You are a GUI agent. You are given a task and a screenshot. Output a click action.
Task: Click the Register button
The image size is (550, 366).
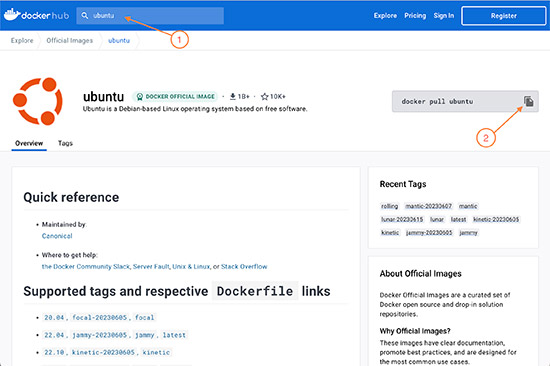tap(504, 16)
